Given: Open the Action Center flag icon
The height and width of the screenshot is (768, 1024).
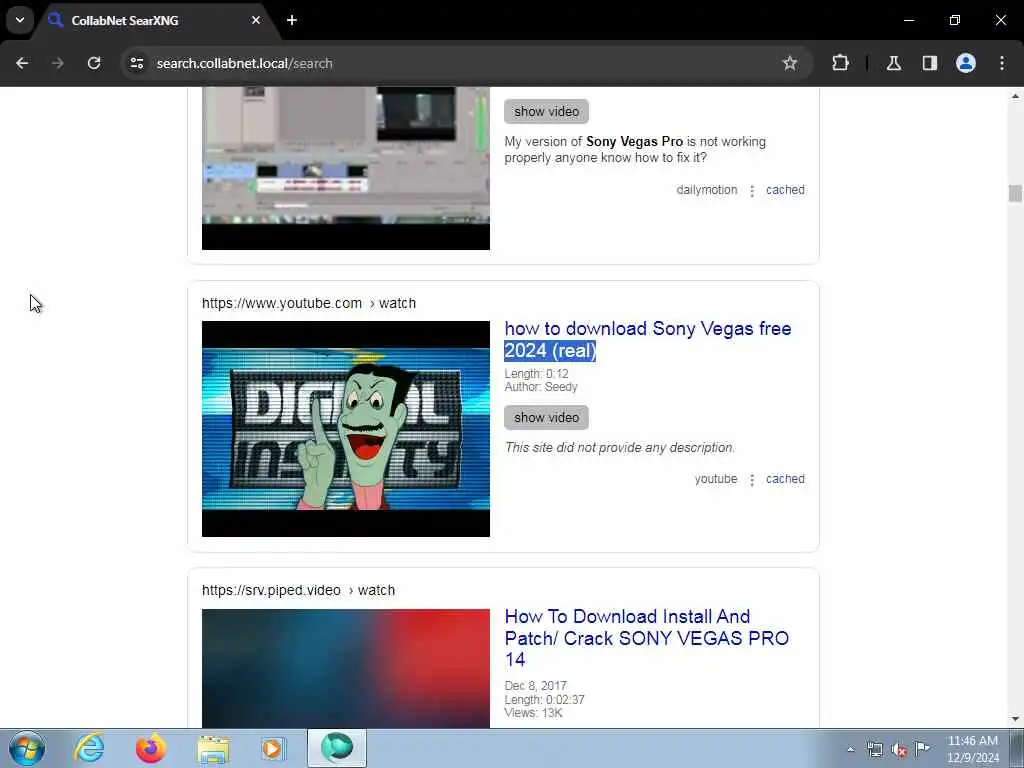Looking at the screenshot, I should tap(922, 749).
